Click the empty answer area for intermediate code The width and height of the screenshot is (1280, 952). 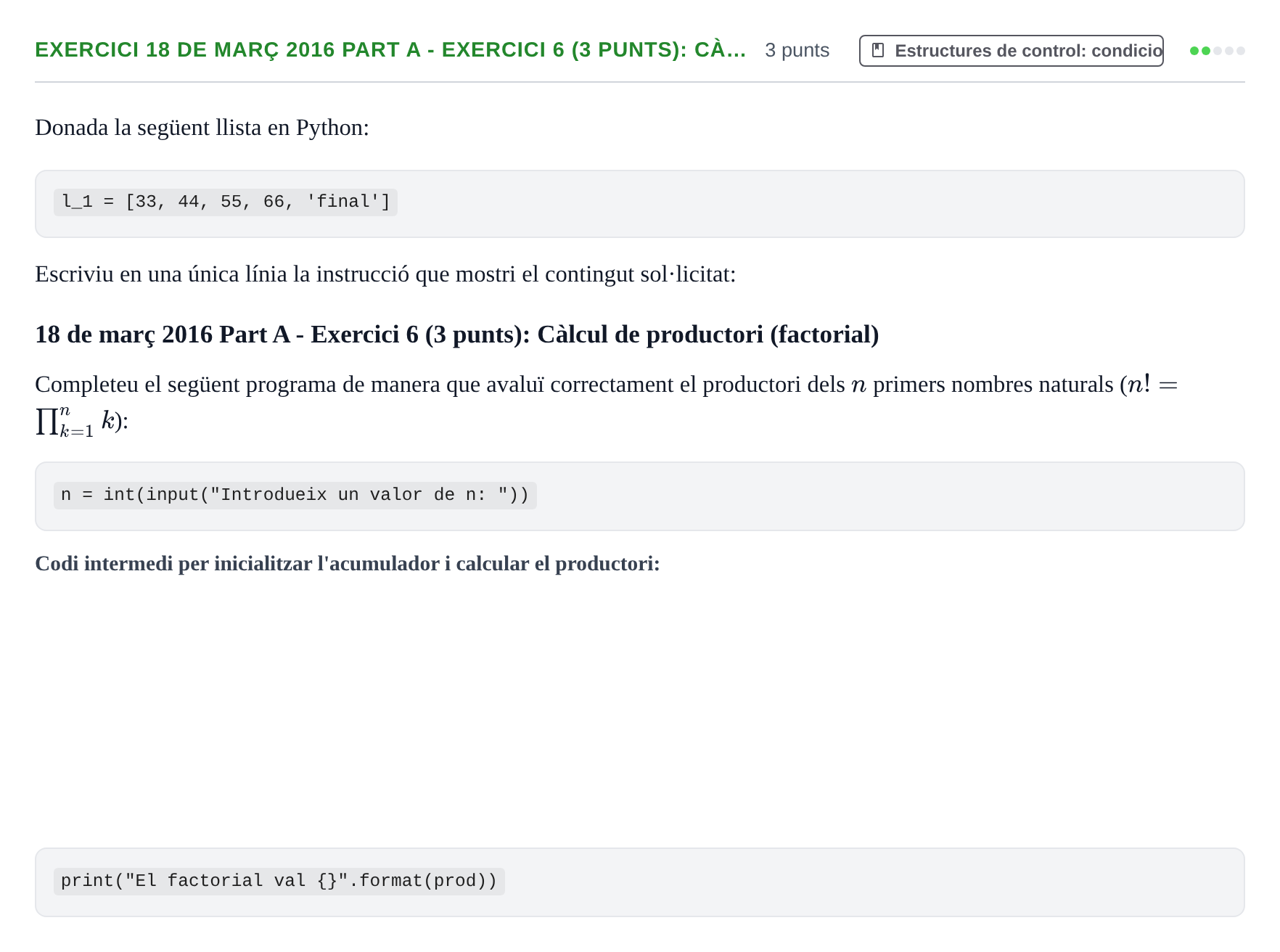point(640,711)
